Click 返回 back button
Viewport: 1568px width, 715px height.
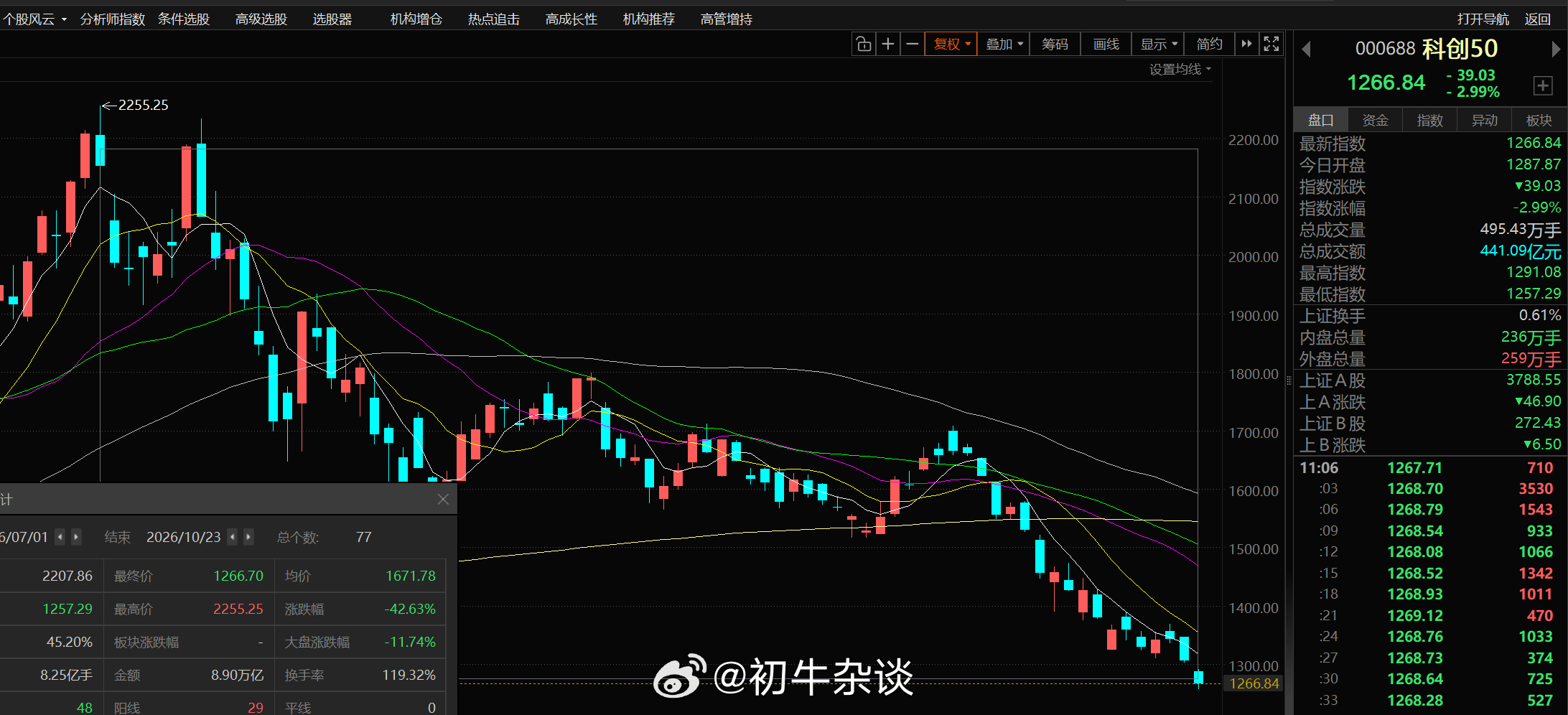point(1538,19)
